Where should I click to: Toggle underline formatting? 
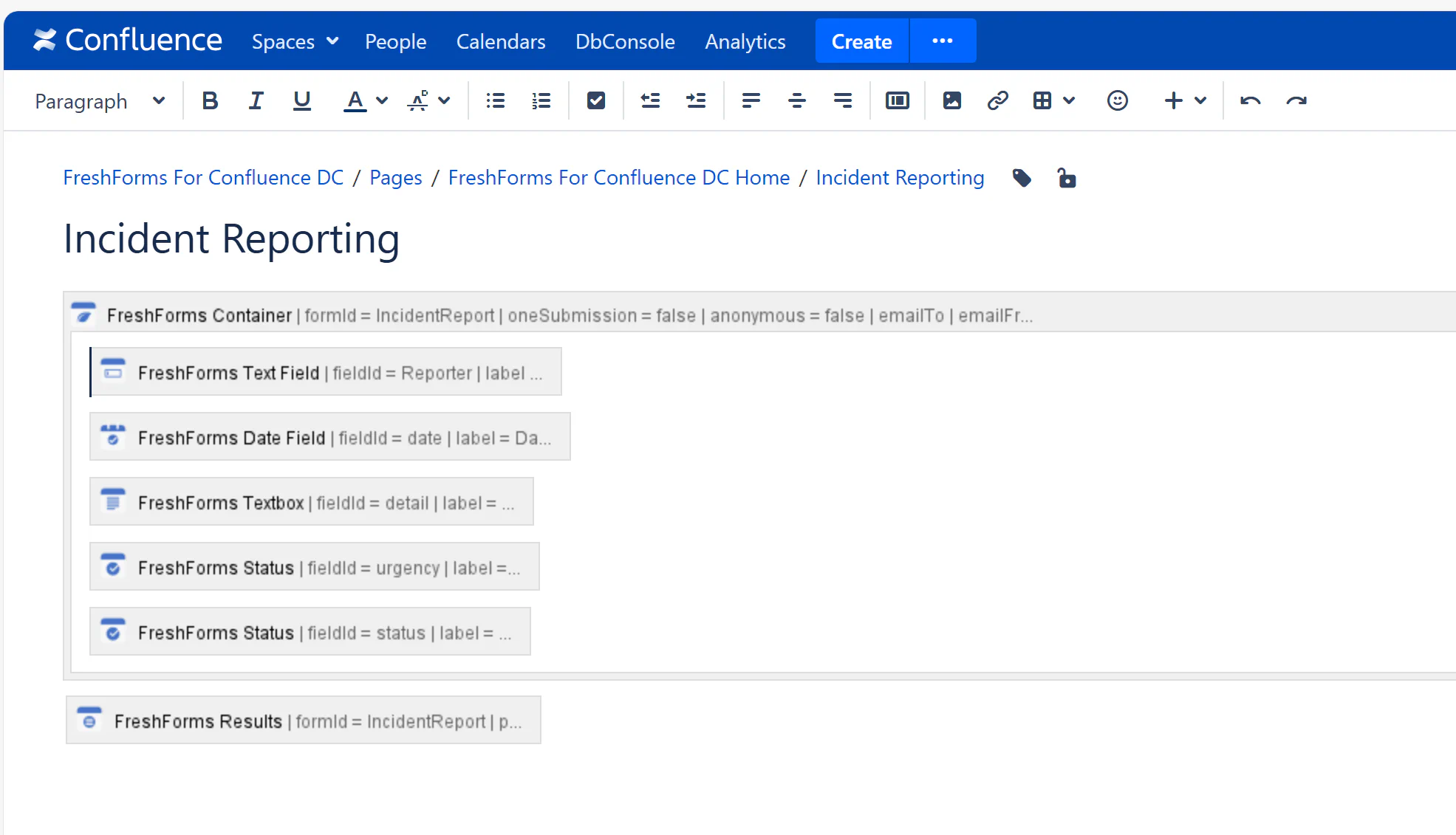pyautogui.click(x=301, y=100)
